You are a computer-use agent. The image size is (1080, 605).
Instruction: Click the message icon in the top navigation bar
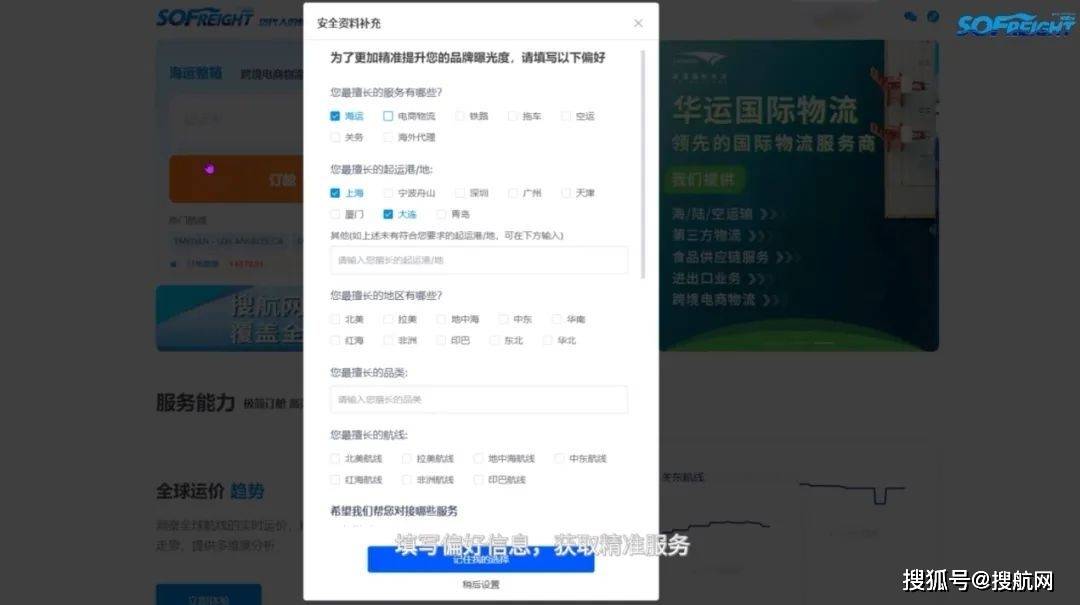pyautogui.click(x=909, y=16)
